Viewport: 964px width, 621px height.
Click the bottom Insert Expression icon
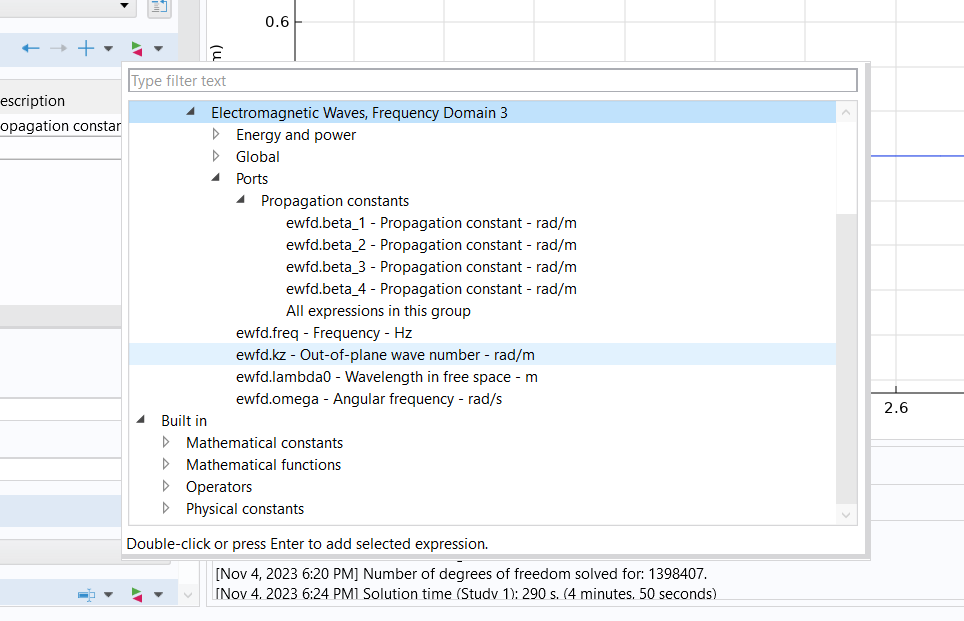[x=87, y=595]
